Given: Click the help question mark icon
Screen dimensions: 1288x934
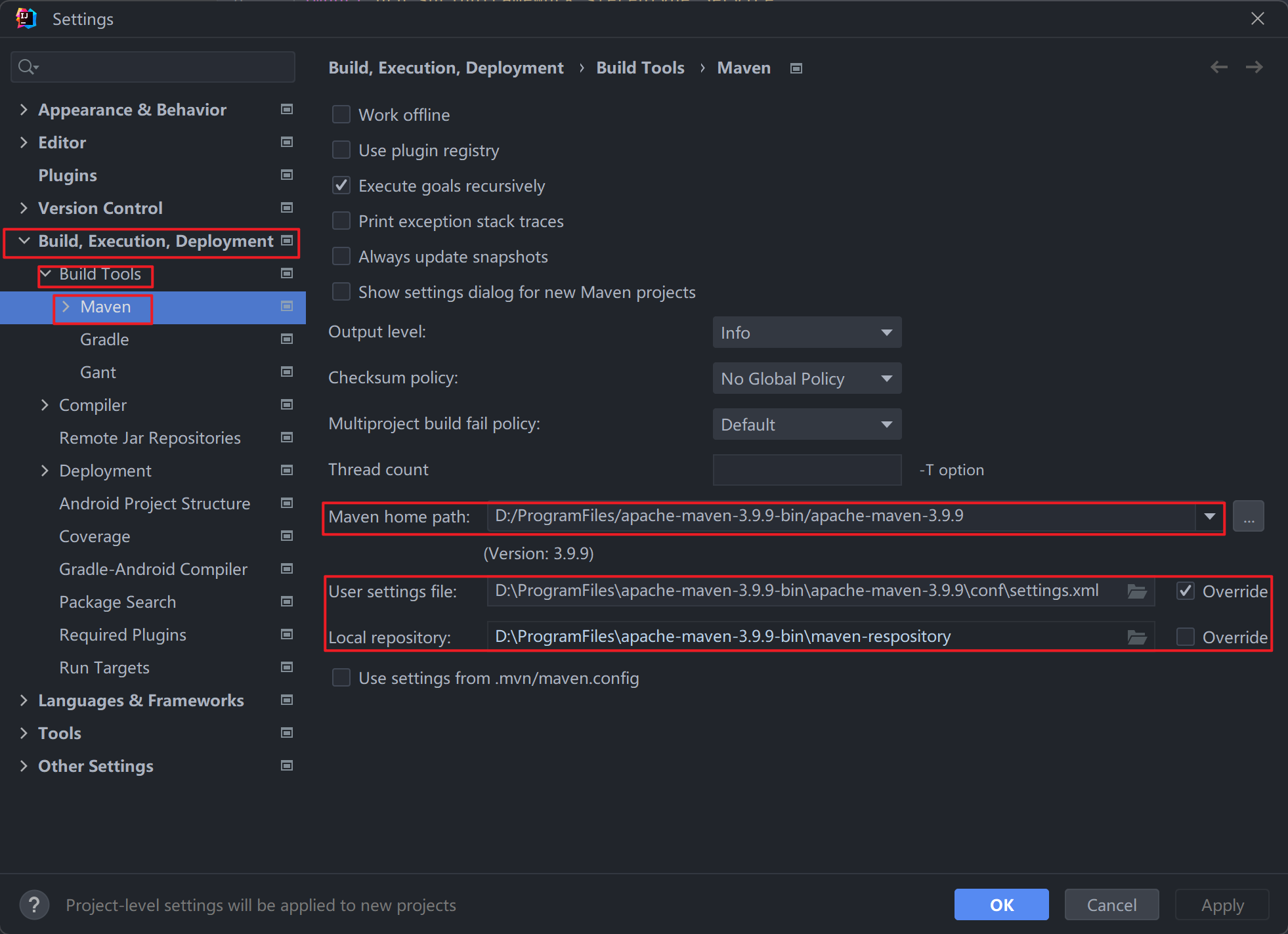Looking at the screenshot, I should tap(34, 905).
